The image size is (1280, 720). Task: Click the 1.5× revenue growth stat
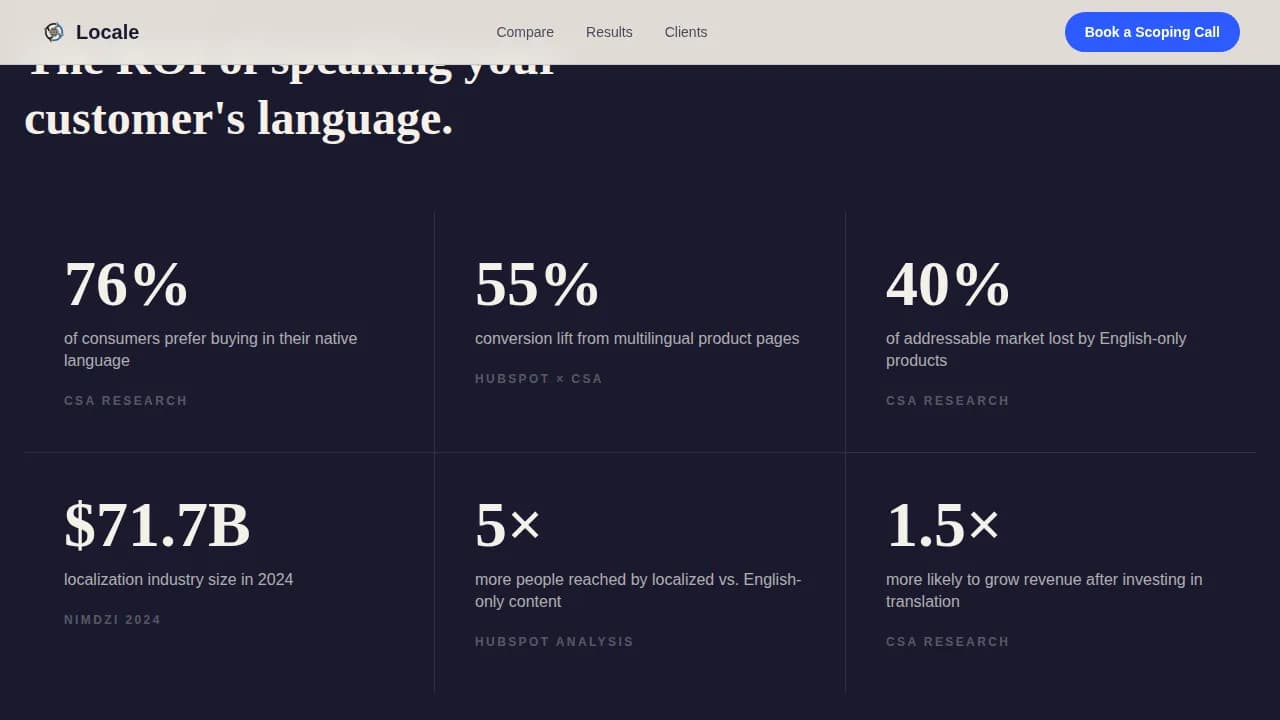coord(943,525)
